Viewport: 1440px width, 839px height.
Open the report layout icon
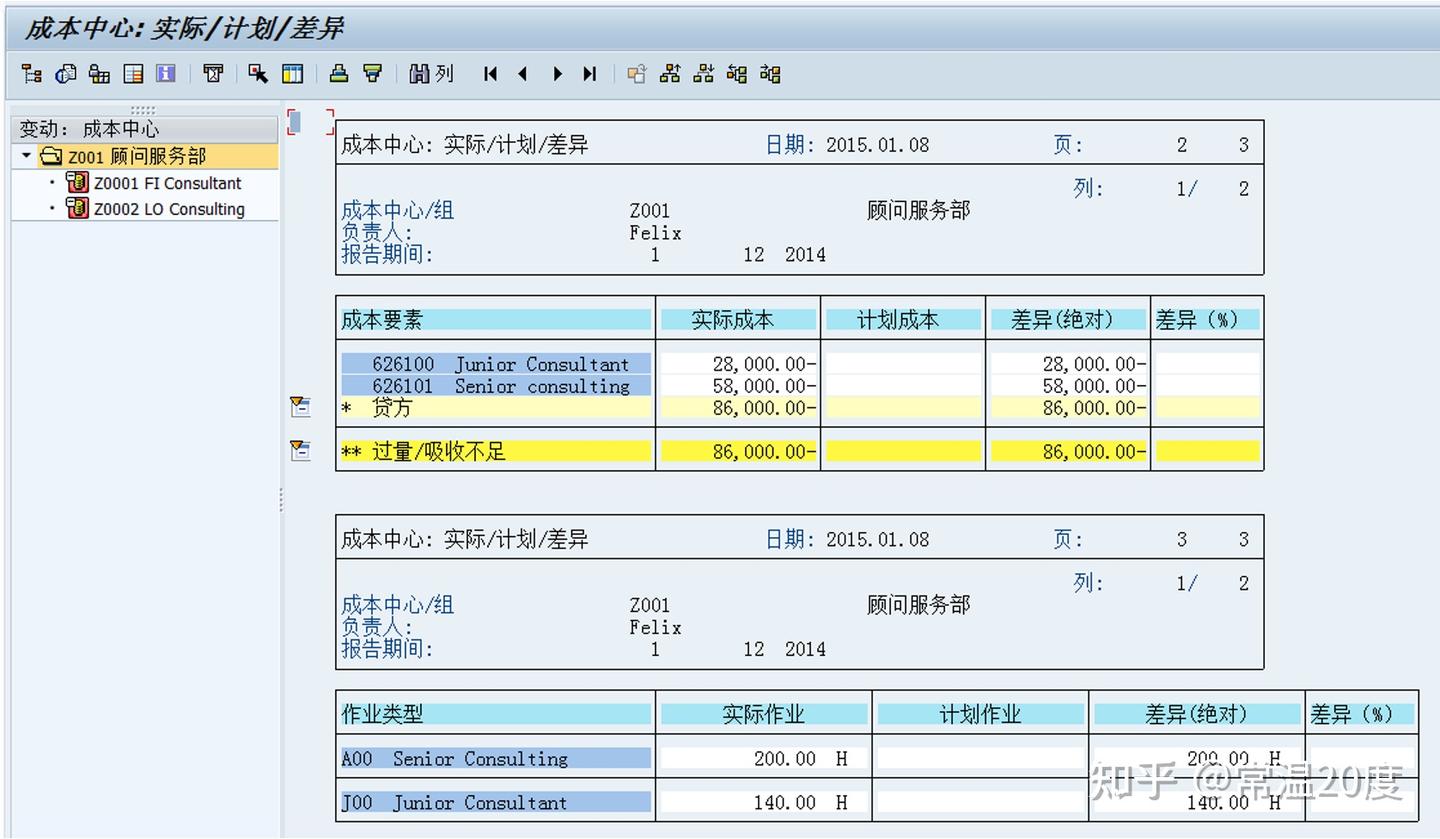click(133, 73)
